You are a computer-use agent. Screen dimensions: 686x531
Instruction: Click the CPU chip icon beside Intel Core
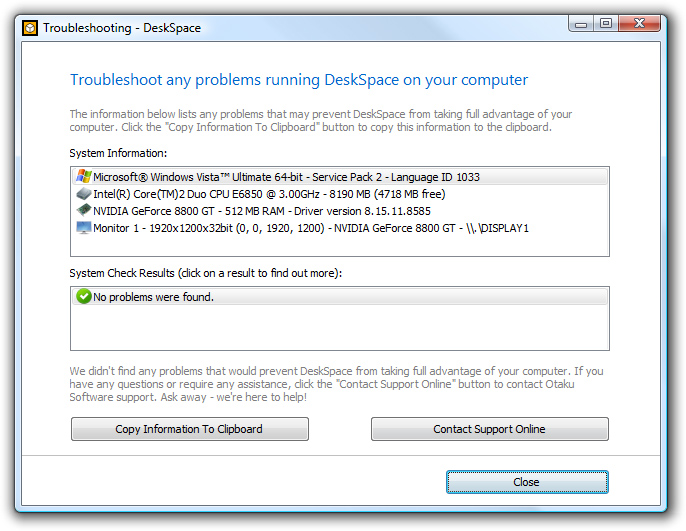pyautogui.click(x=83, y=193)
